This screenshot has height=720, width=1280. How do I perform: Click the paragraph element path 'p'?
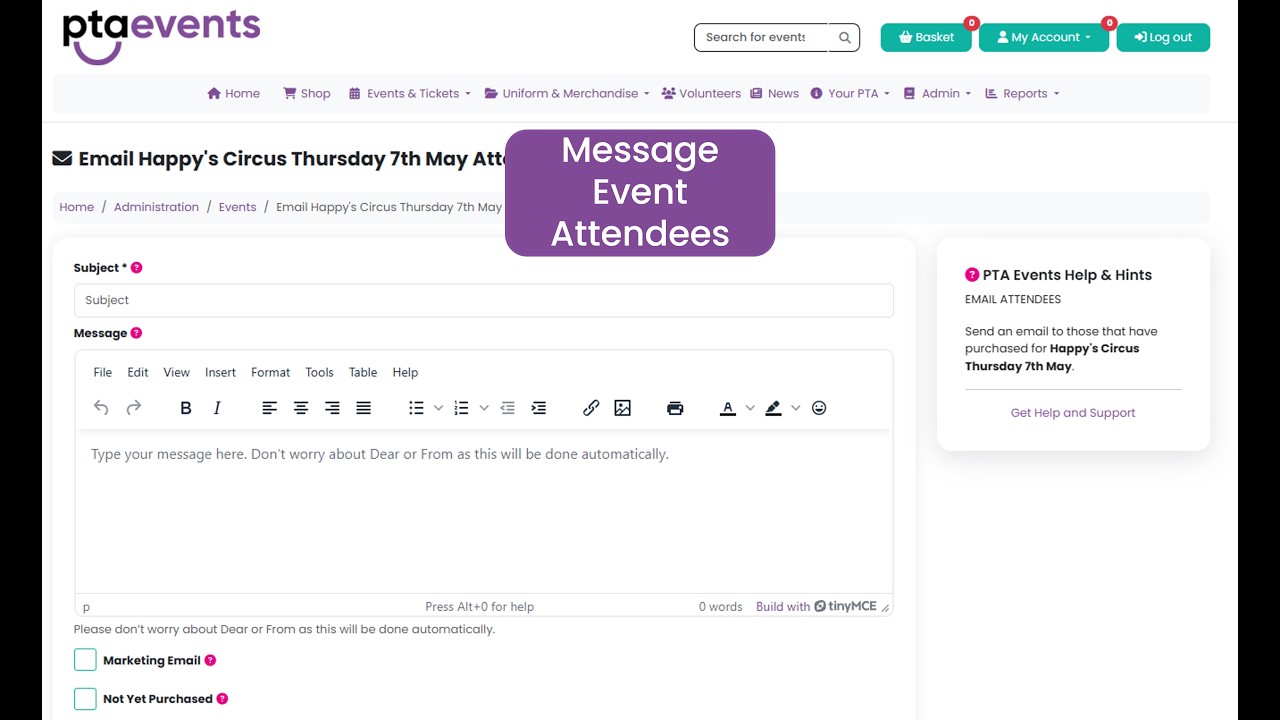pyautogui.click(x=86, y=607)
